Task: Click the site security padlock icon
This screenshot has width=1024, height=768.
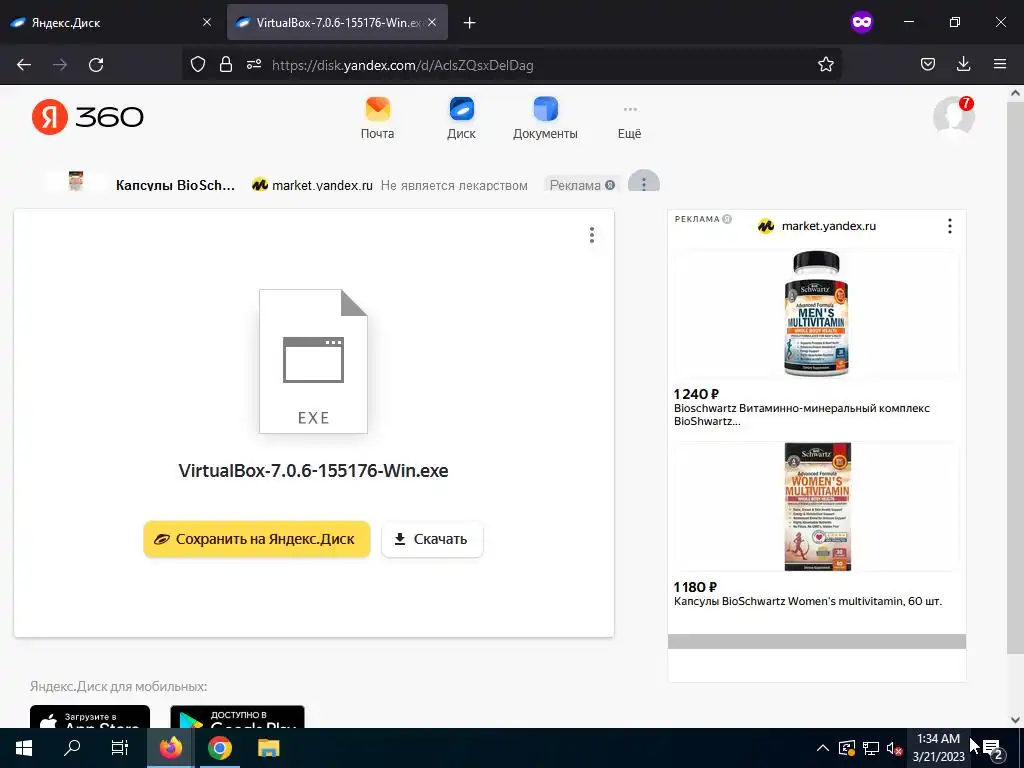Action: tap(226, 65)
